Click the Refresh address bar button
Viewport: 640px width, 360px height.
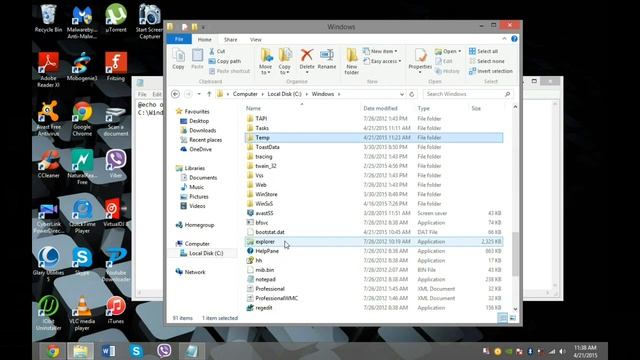pos(412,94)
